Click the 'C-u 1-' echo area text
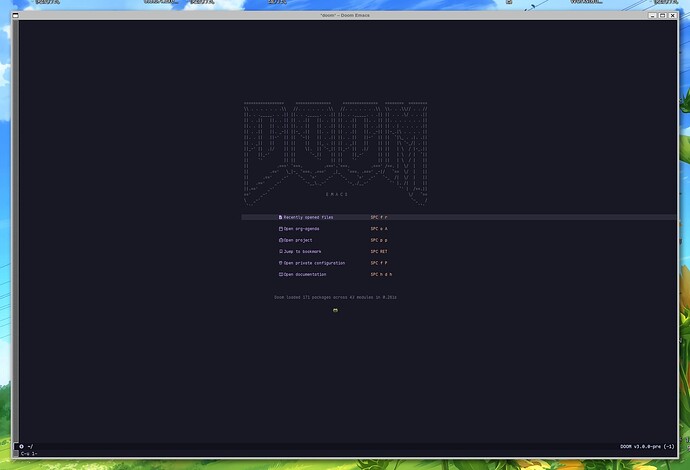 click(29, 454)
